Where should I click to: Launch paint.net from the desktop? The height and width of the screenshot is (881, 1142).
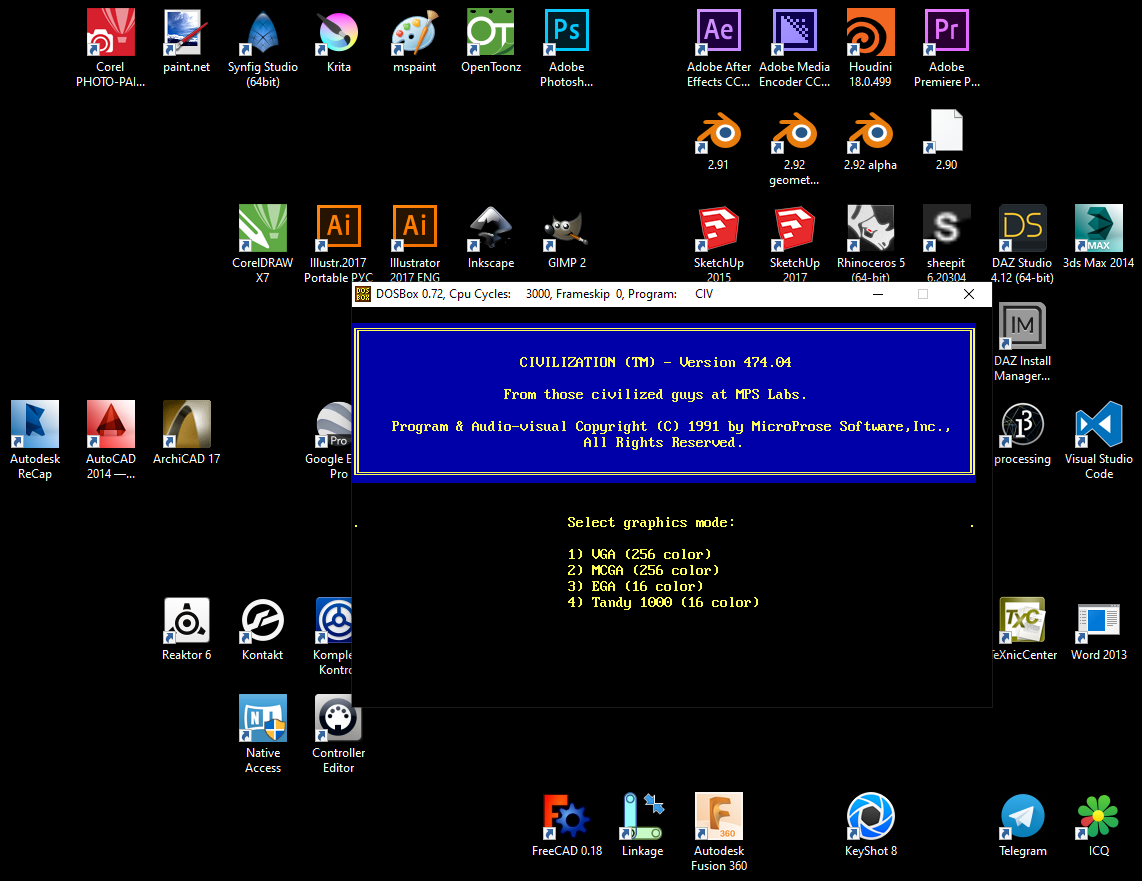pyautogui.click(x=186, y=33)
